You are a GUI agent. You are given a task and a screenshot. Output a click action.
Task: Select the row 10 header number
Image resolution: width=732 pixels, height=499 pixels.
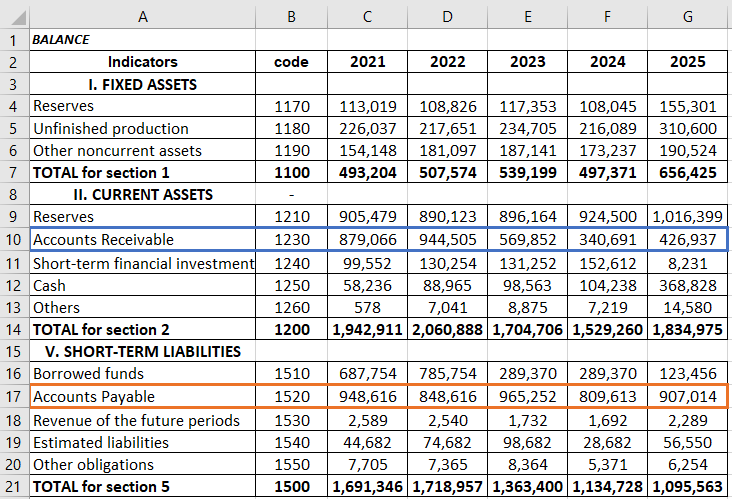click(x=14, y=240)
